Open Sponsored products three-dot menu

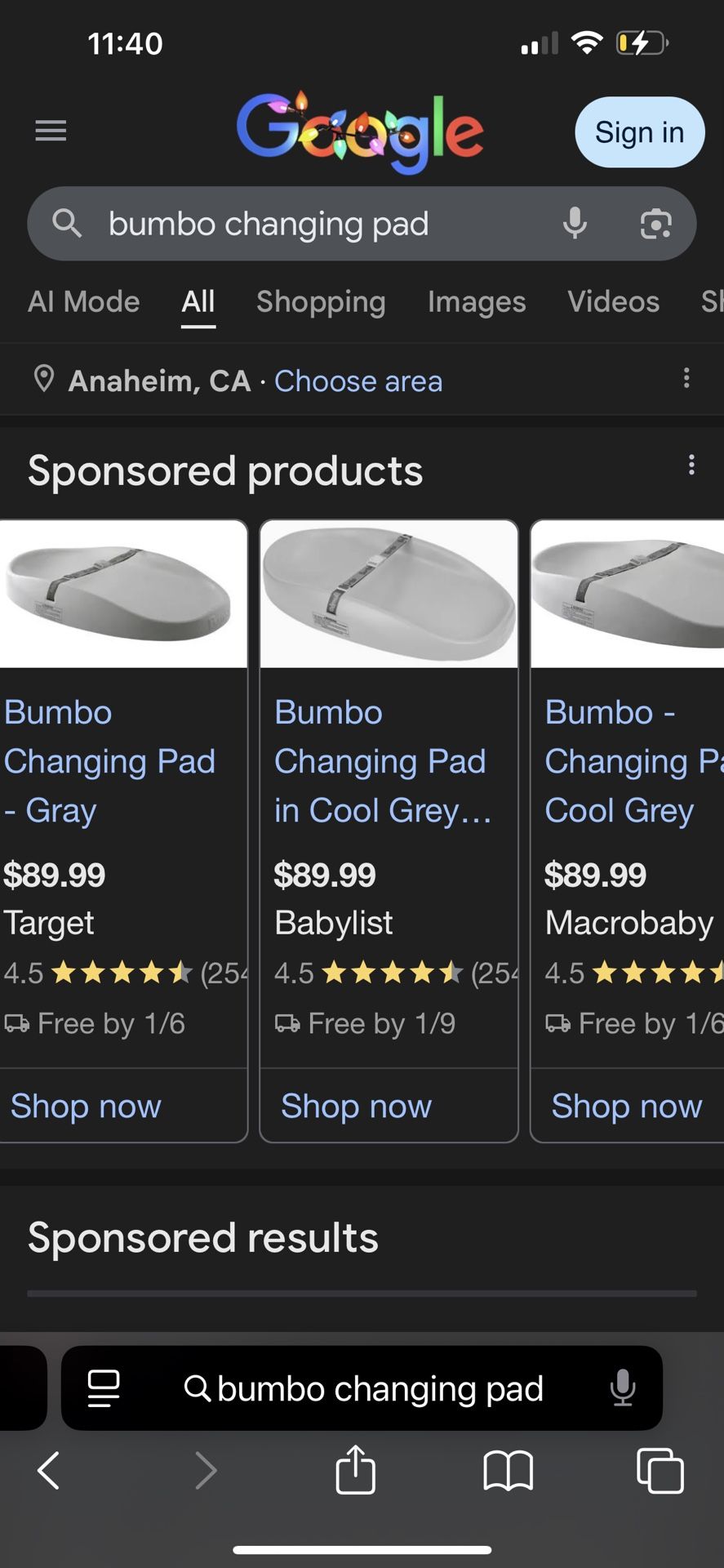coord(691,465)
